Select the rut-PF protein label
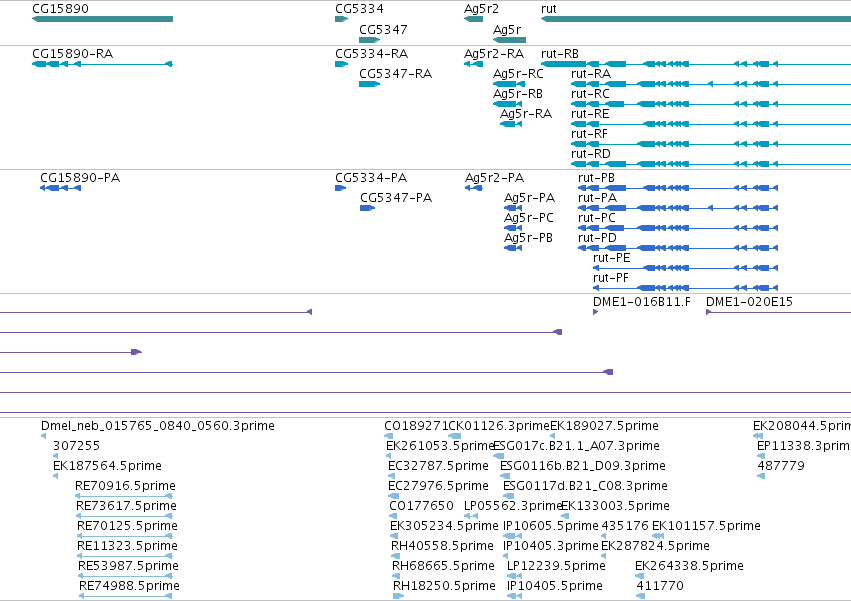Image resolution: width=851 pixels, height=601 pixels. (x=611, y=279)
